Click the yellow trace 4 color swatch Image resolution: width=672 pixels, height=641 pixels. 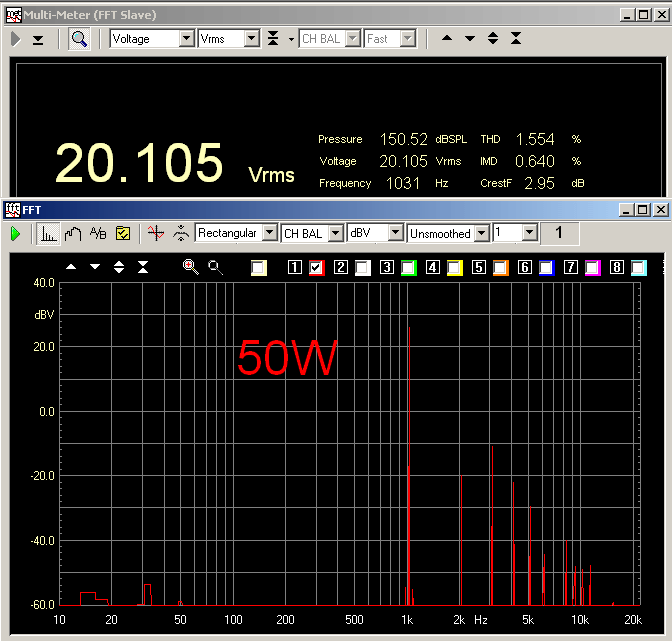(x=454, y=268)
